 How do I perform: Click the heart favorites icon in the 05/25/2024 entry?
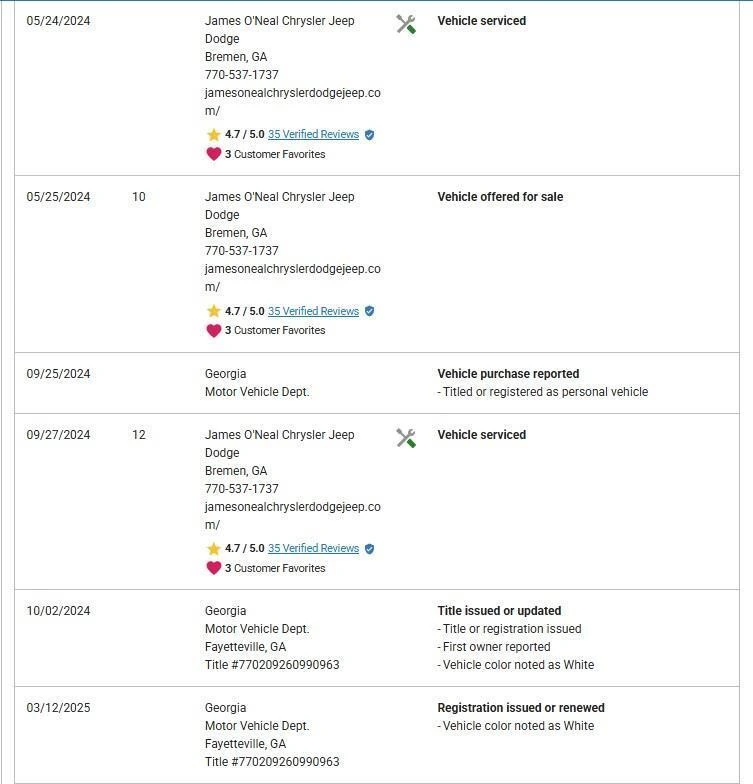point(213,330)
